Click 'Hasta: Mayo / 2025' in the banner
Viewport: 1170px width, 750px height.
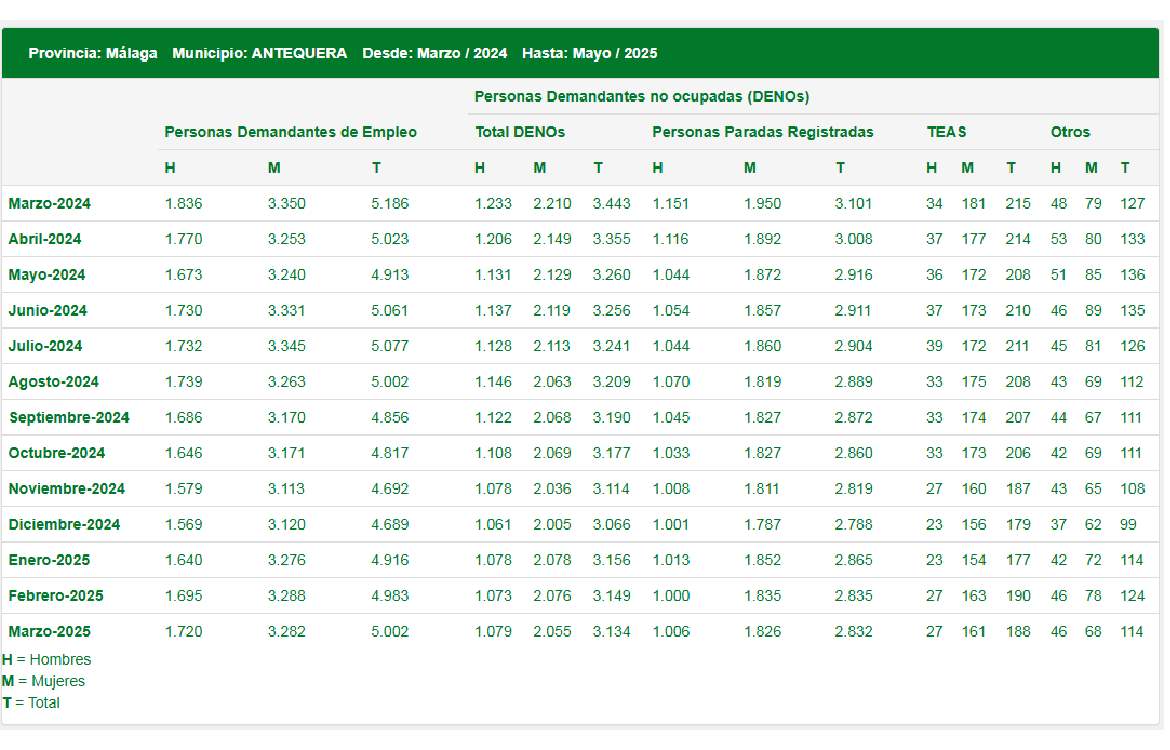[x=589, y=54]
